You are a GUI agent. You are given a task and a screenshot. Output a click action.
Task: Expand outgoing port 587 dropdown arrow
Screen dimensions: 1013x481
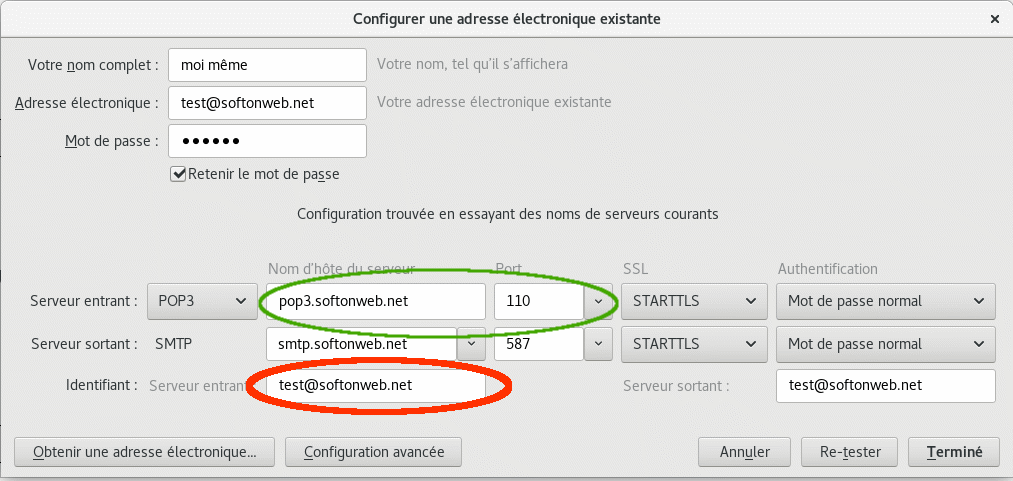pyautogui.click(x=598, y=344)
